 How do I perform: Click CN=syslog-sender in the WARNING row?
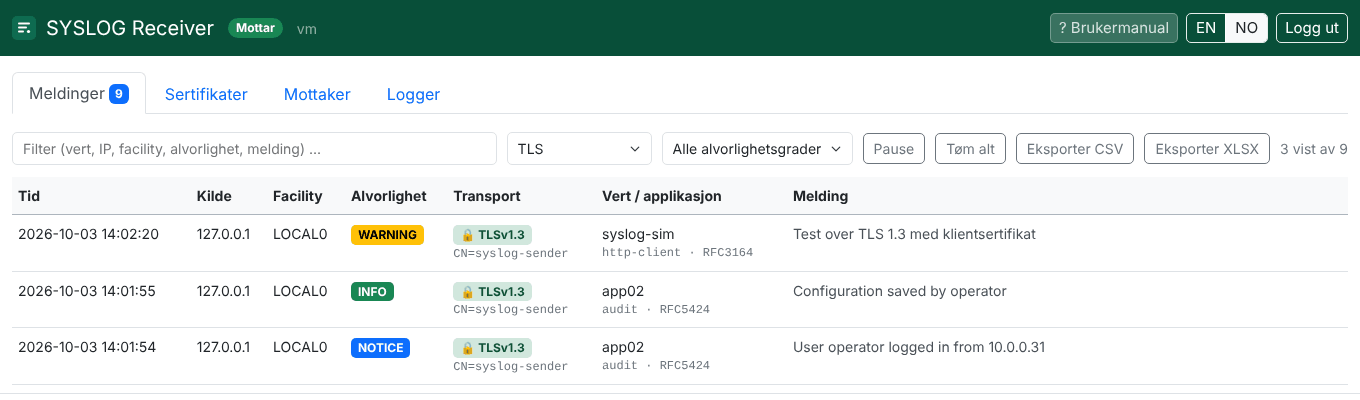[510, 253]
